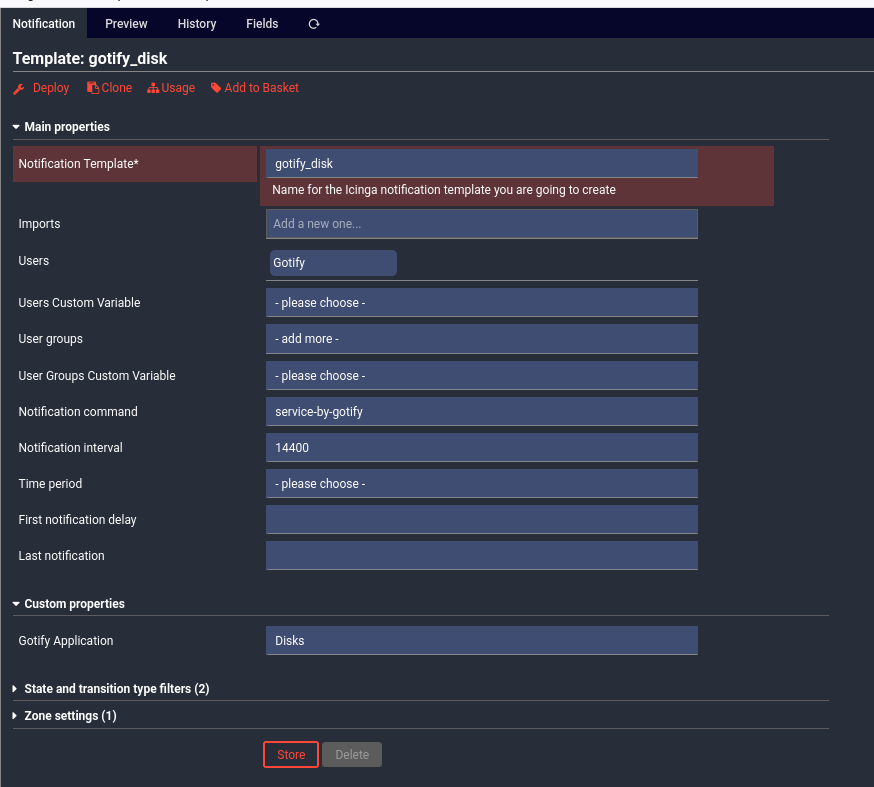
Task: Switch to the Fields tab
Action: pos(262,24)
